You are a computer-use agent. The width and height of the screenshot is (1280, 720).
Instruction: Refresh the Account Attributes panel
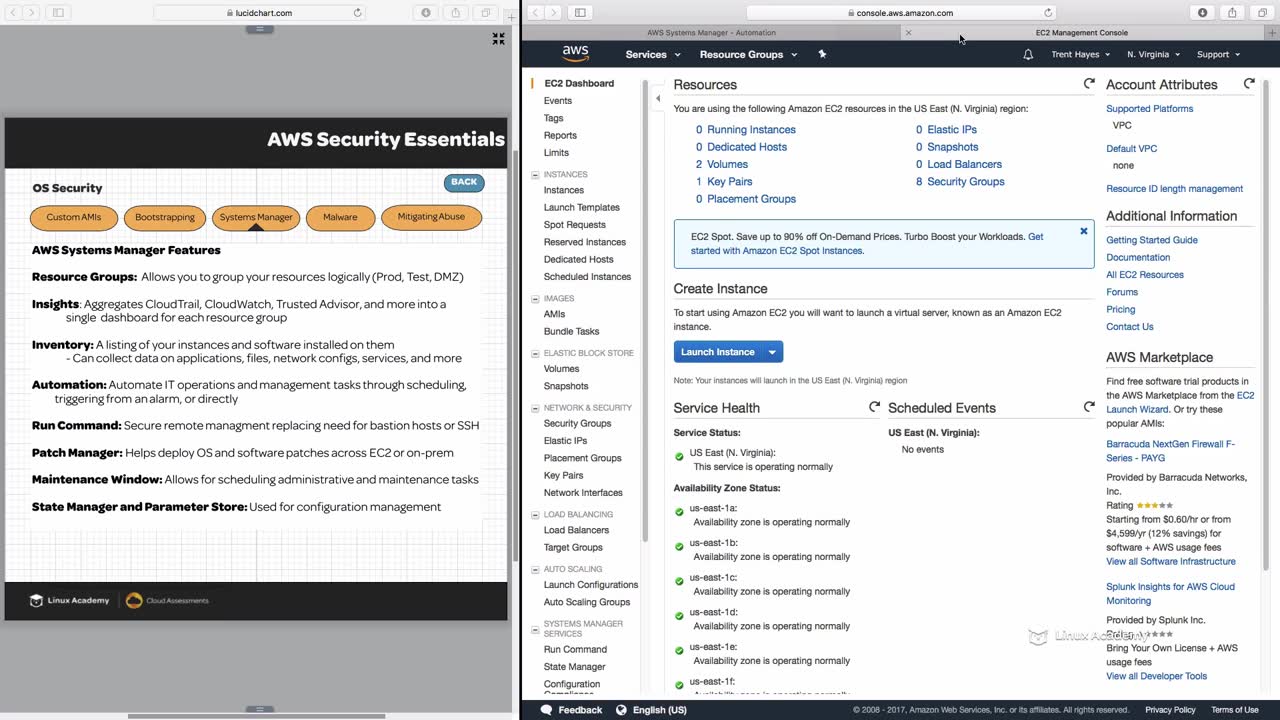click(1249, 84)
